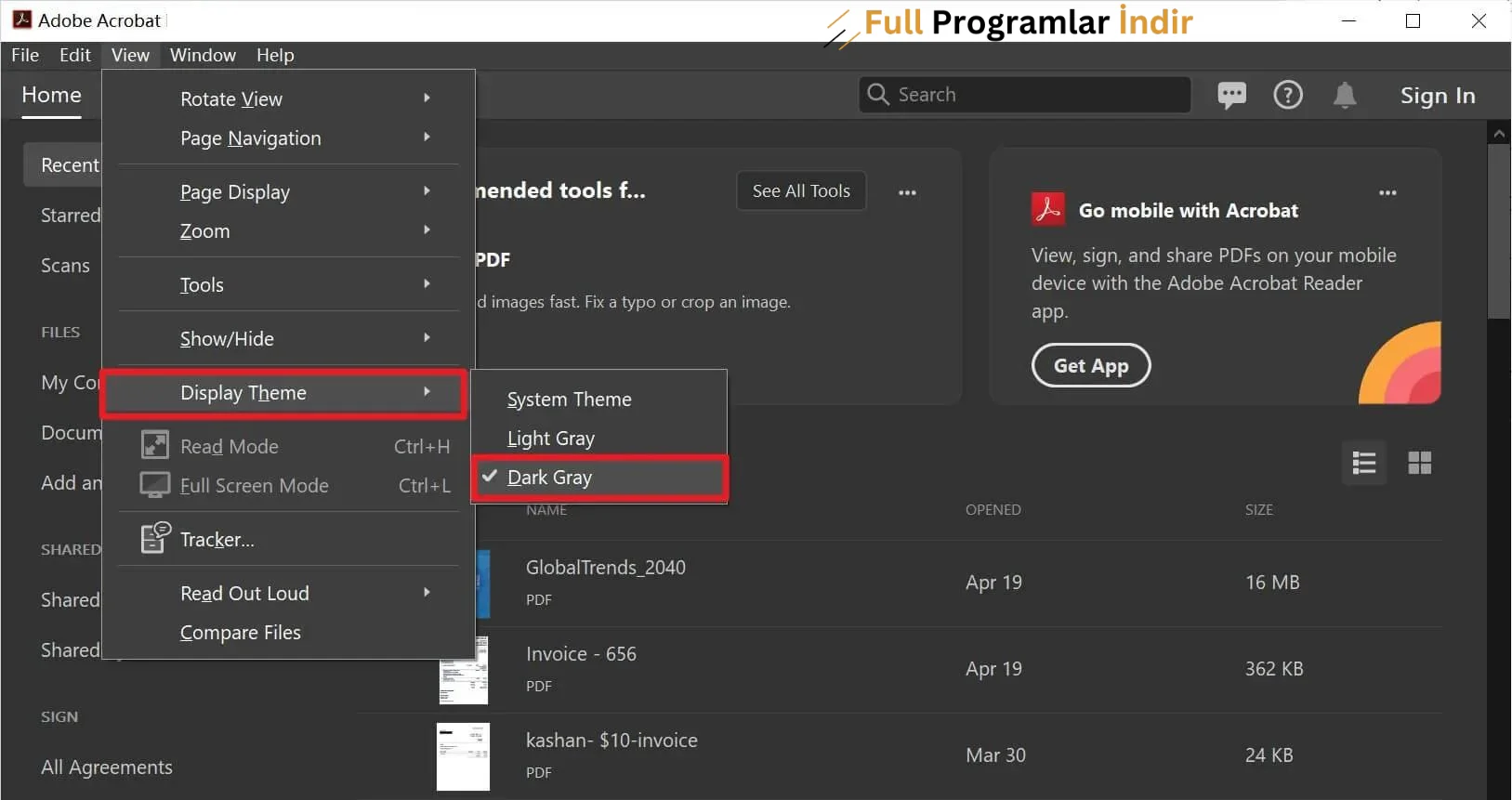Open the kashan- $10-invoice thumbnail

coord(463,756)
